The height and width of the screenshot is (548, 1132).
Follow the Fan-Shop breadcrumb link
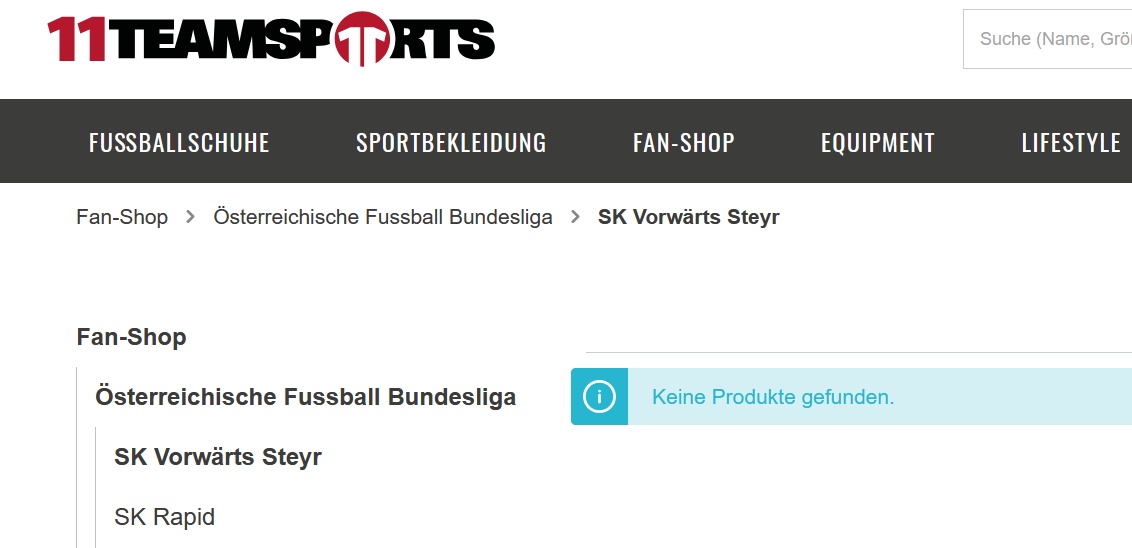tap(122, 217)
